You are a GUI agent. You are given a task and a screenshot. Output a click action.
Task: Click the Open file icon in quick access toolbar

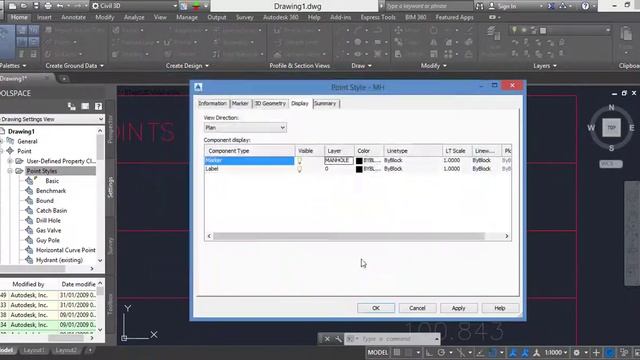tap(24, 6)
